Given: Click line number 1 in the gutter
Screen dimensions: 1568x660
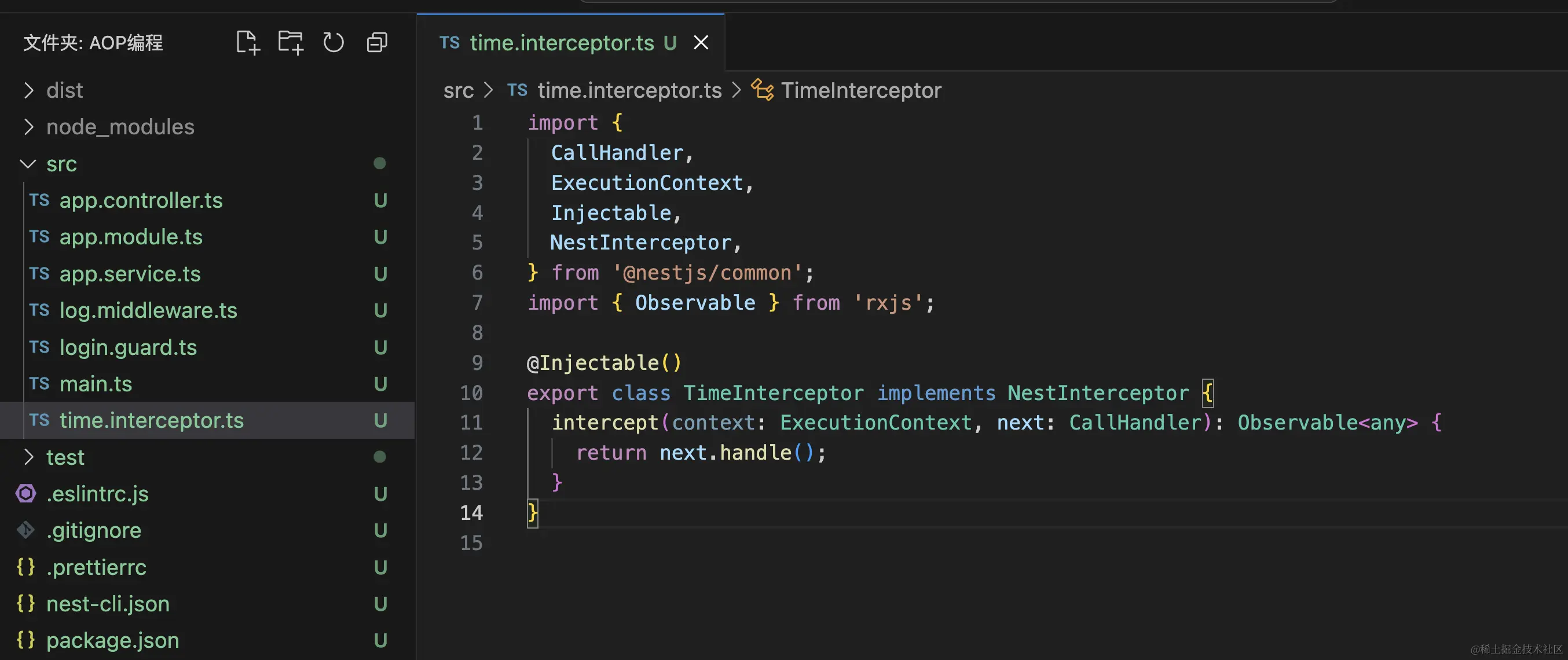Looking at the screenshot, I should click(478, 122).
